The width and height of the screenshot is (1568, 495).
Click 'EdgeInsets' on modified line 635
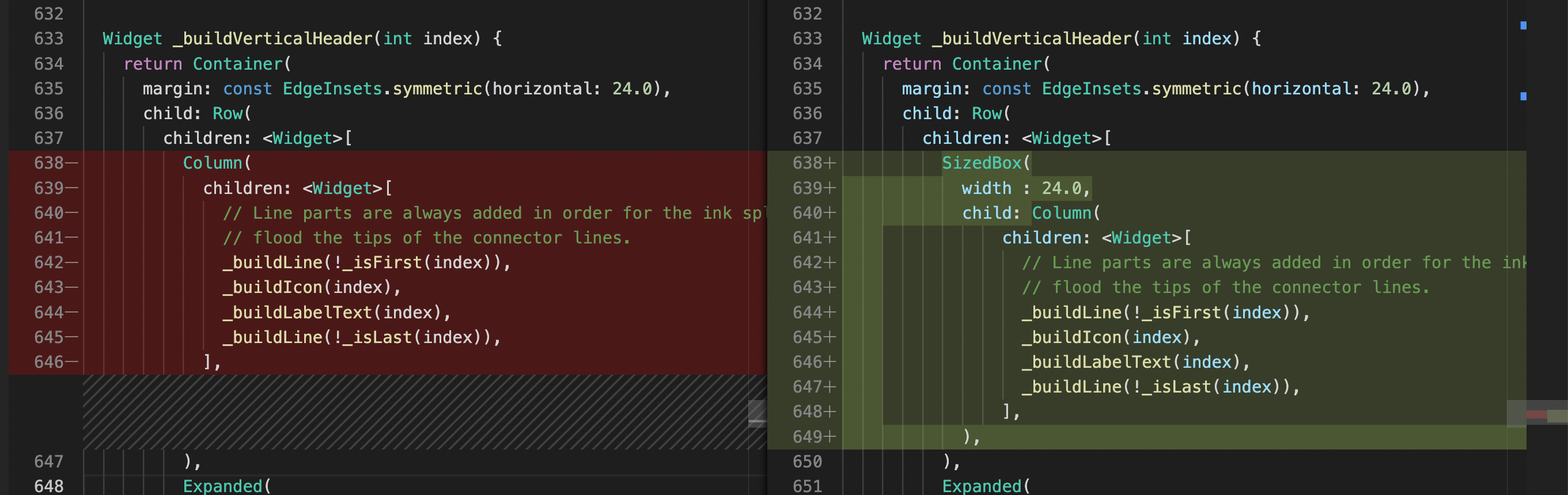(x=1092, y=88)
